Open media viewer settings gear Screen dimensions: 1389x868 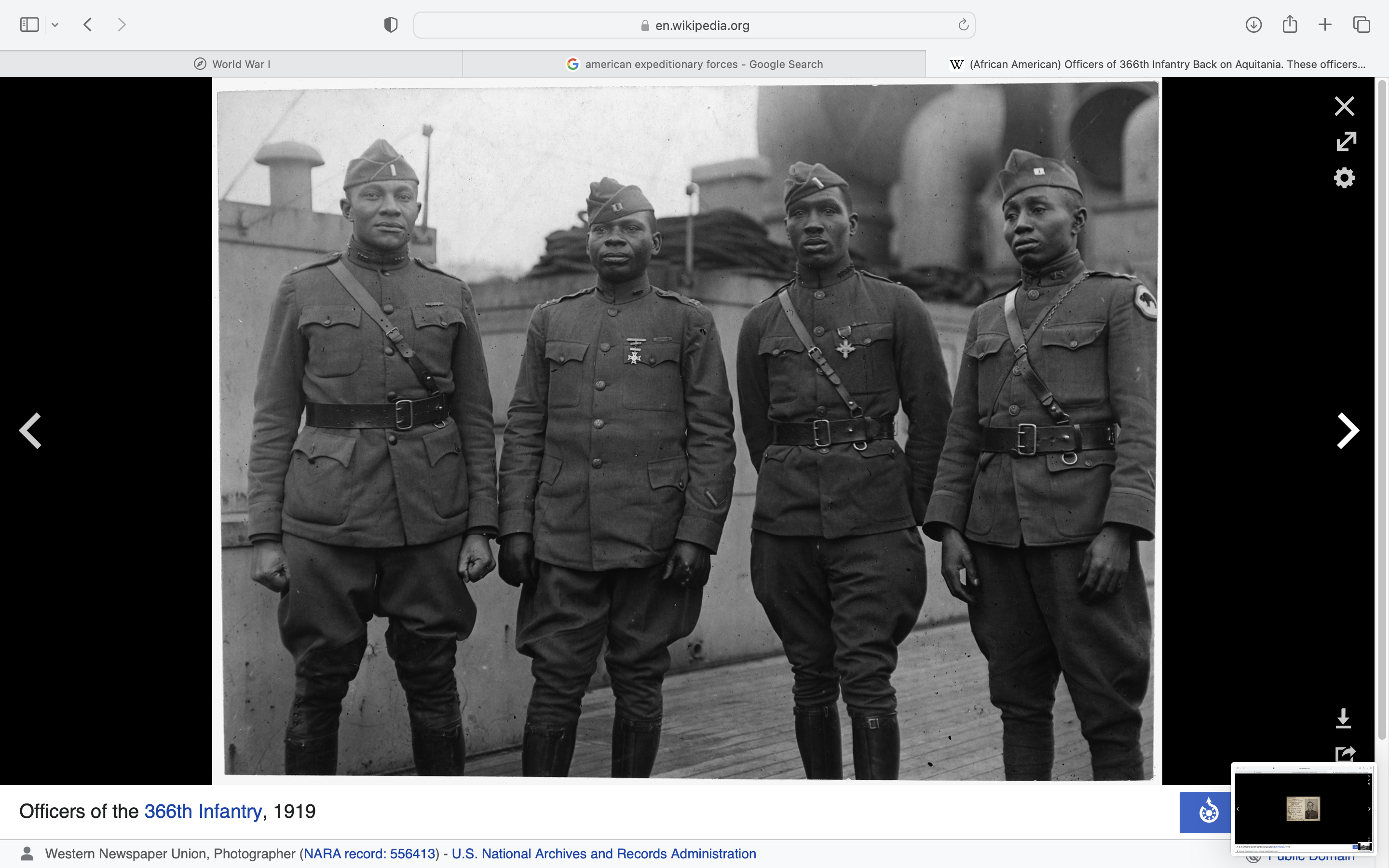[x=1344, y=178]
